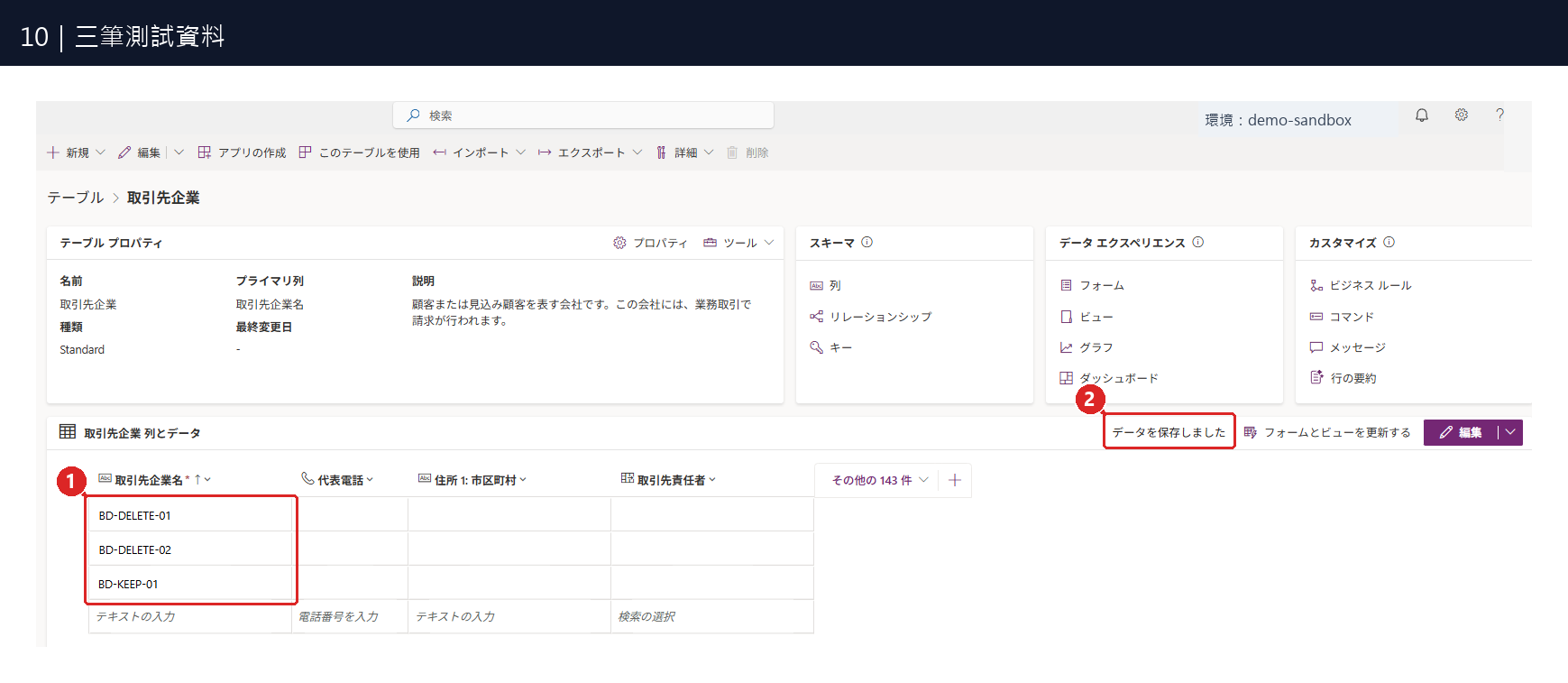Expand the 編集 toolbar dropdown chevron
The image size is (1568, 683).
click(x=179, y=152)
